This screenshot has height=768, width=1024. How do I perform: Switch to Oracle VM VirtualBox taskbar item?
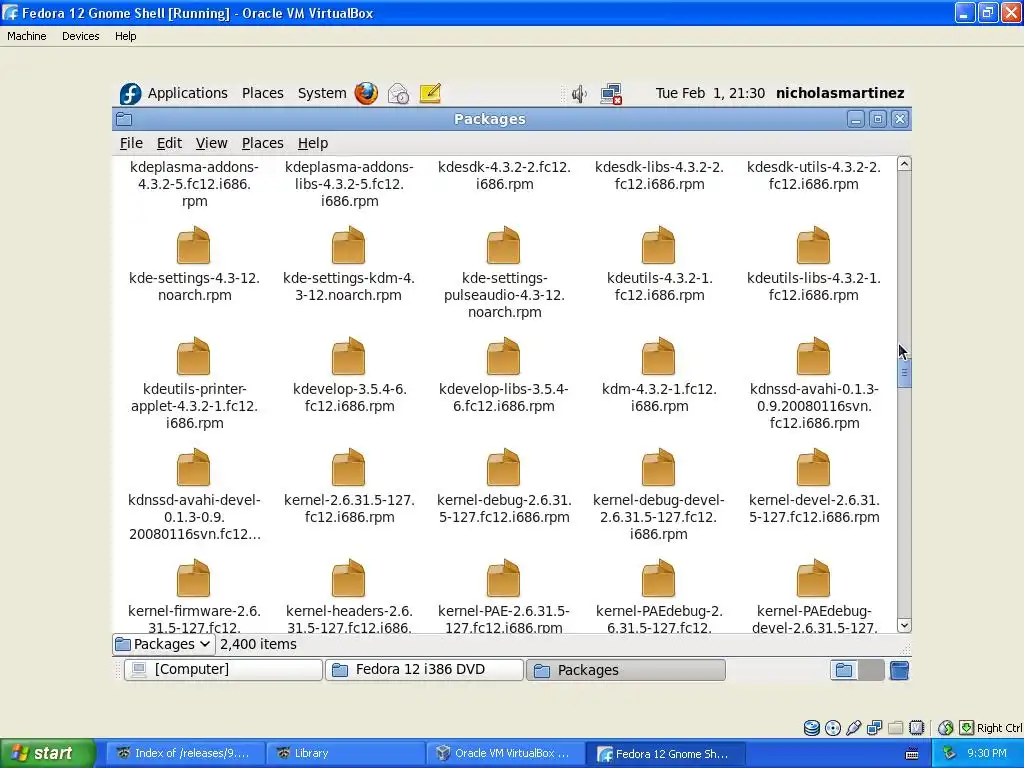tap(506, 753)
